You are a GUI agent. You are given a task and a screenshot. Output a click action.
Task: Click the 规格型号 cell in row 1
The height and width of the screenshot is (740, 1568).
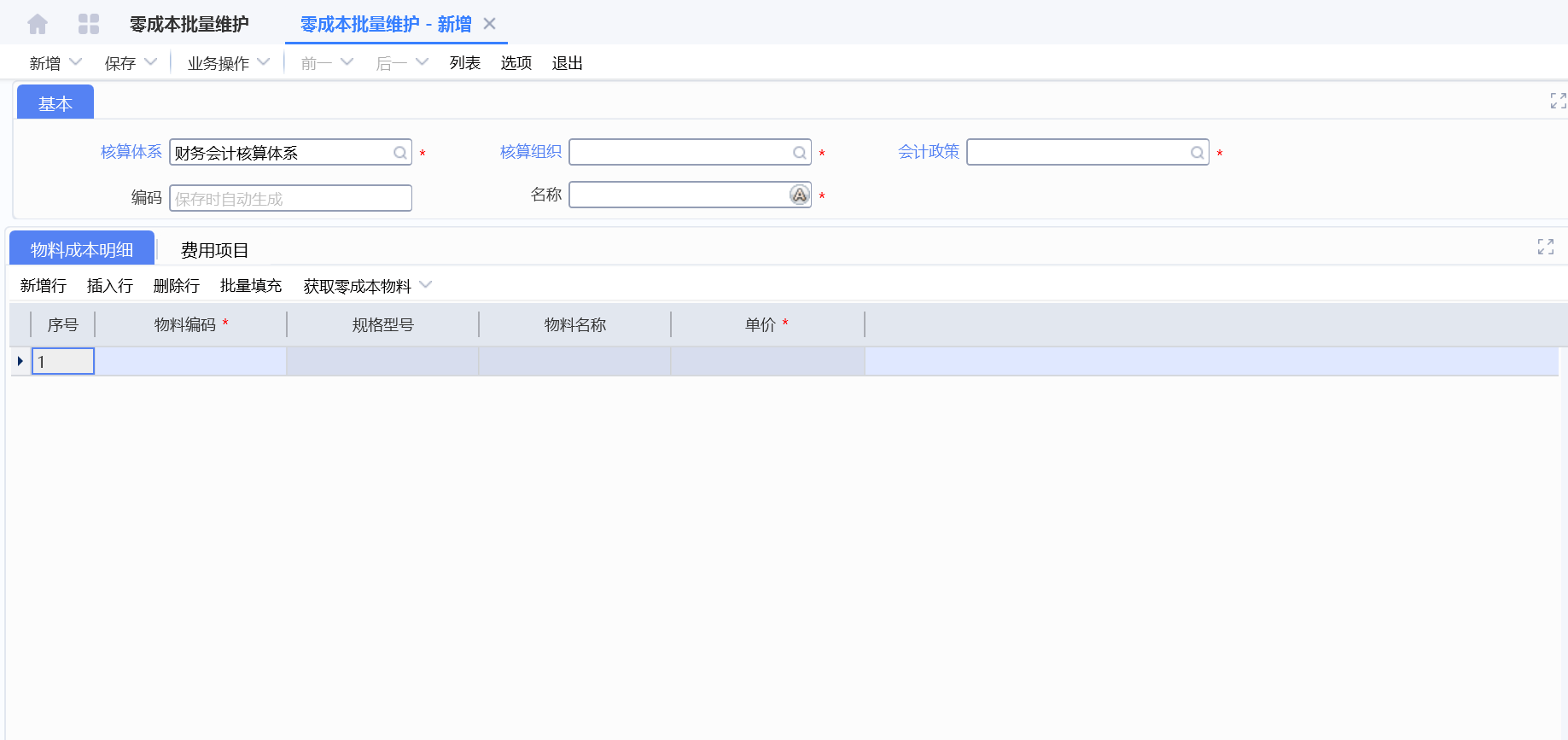(383, 361)
